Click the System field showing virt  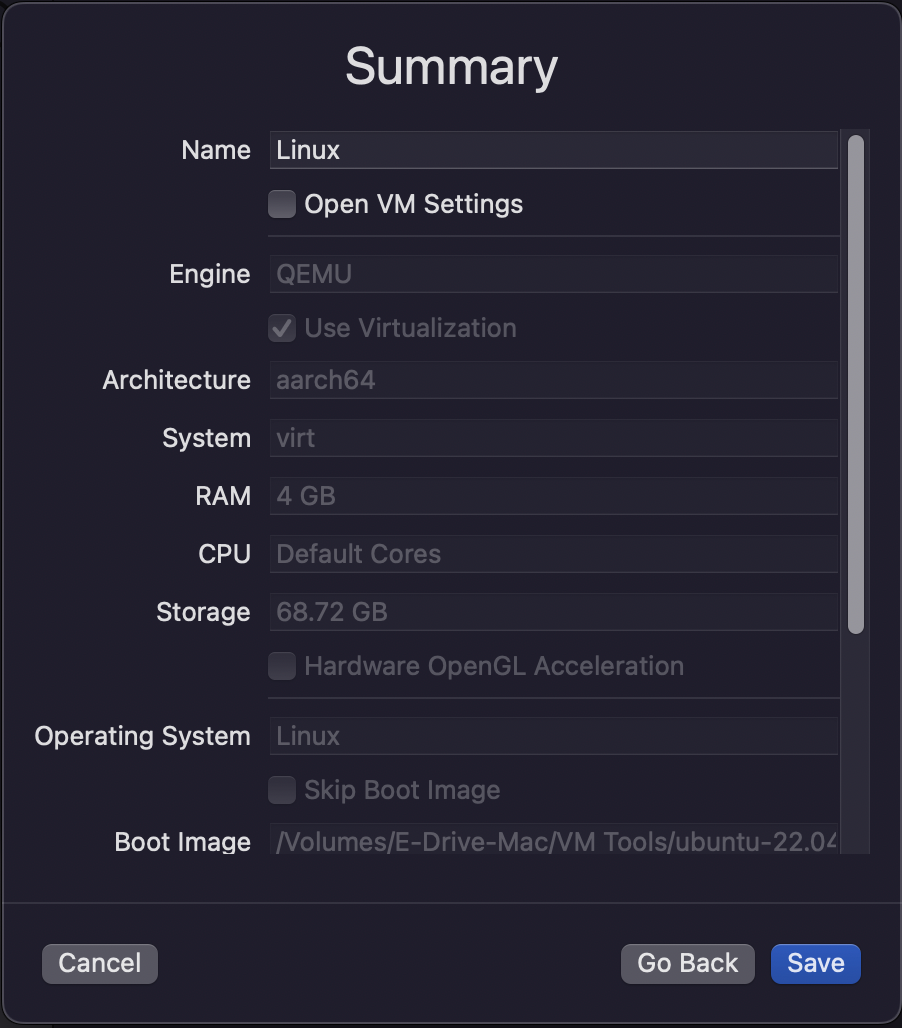coord(554,438)
